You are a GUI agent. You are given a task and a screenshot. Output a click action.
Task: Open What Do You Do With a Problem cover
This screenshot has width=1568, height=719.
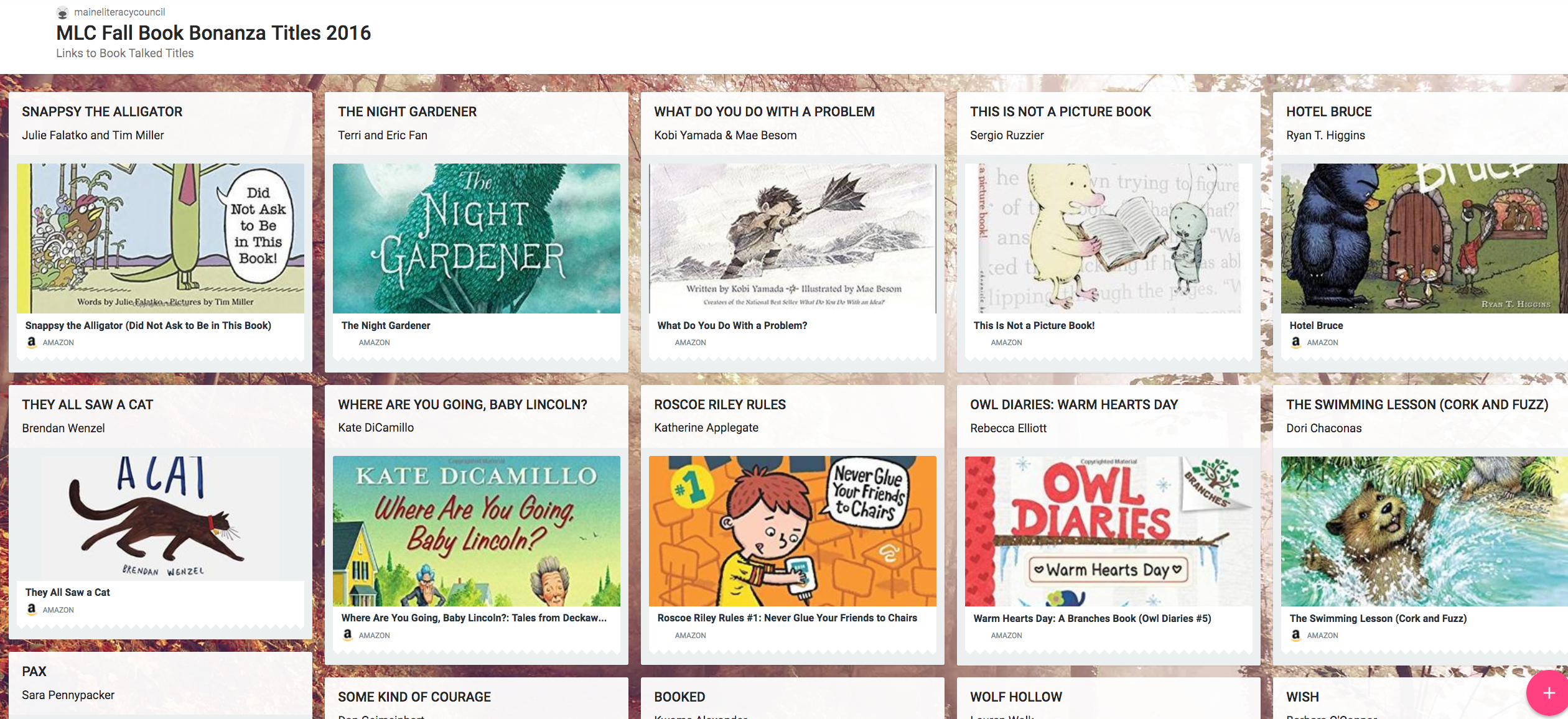793,238
